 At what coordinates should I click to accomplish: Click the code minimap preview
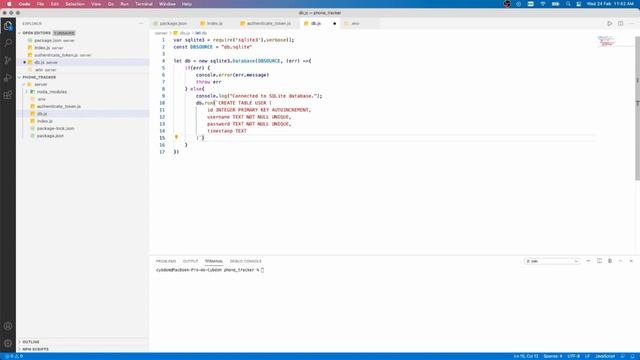click(x=606, y=41)
